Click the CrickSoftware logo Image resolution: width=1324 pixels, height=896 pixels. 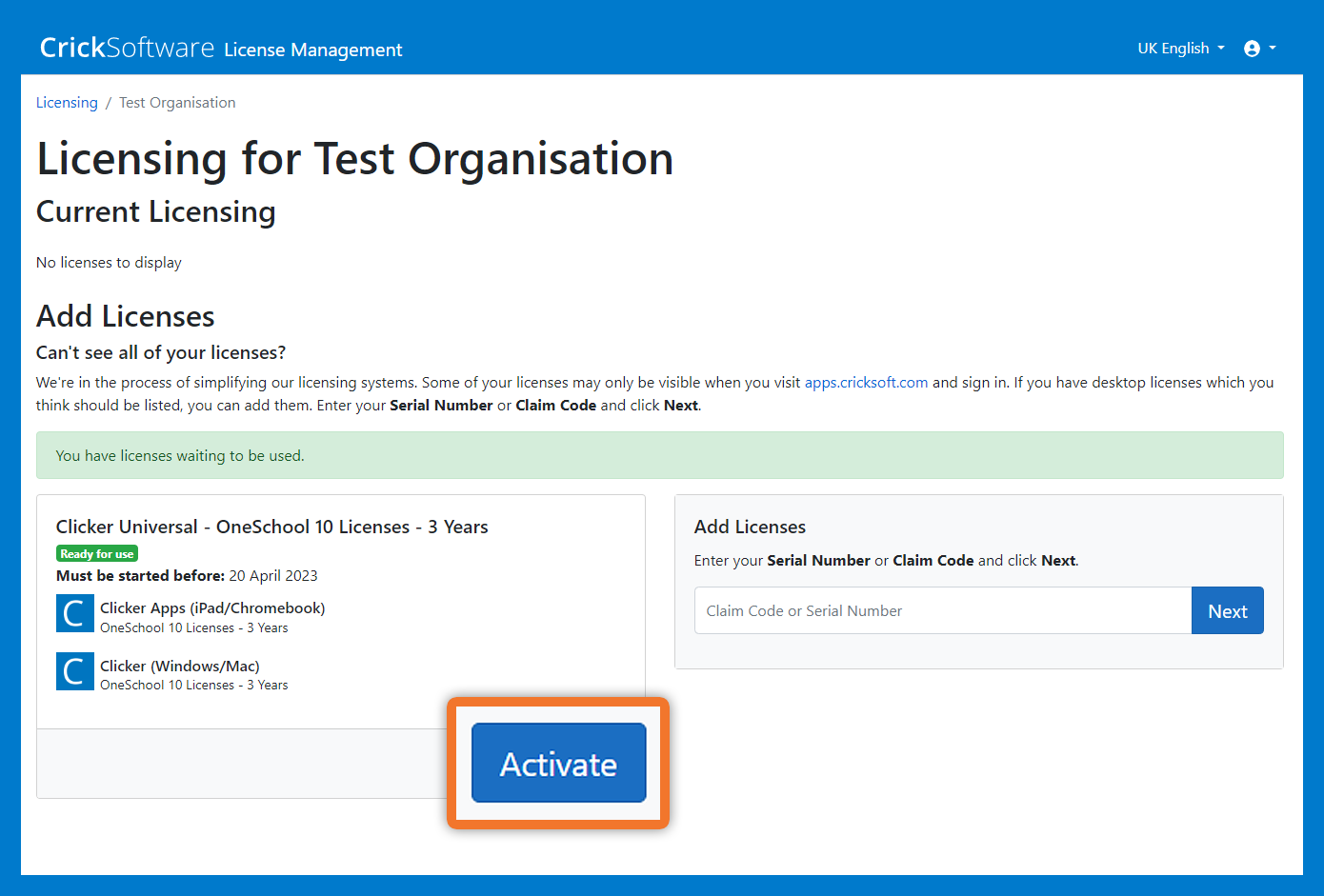pyautogui.click(x=127, y=48)
